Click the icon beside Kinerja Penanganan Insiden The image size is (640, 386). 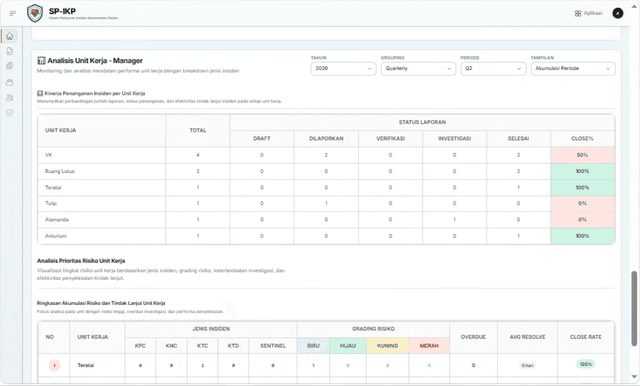pyautogui.click(x=40, y=93)
